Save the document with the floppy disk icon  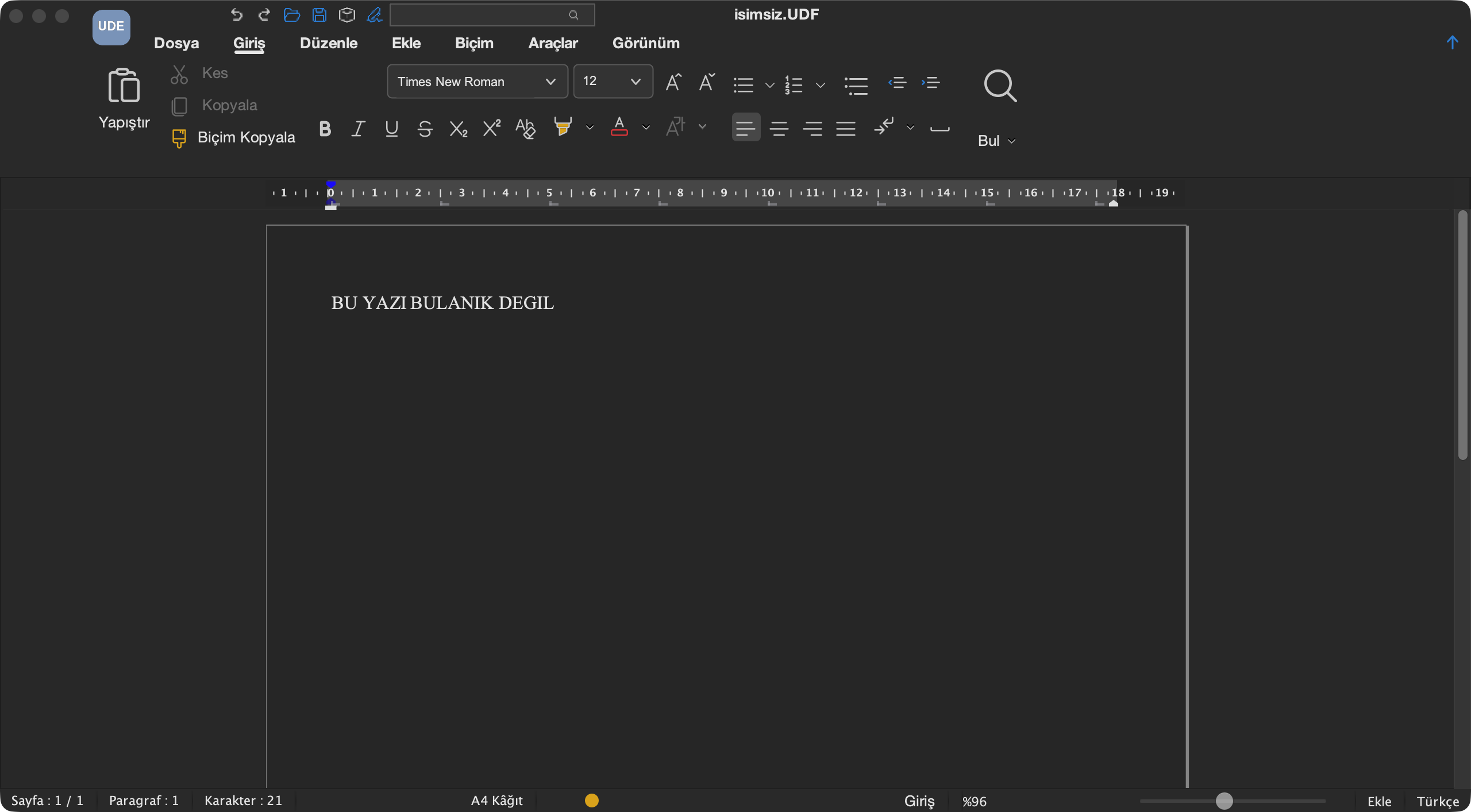coord(319,15)
